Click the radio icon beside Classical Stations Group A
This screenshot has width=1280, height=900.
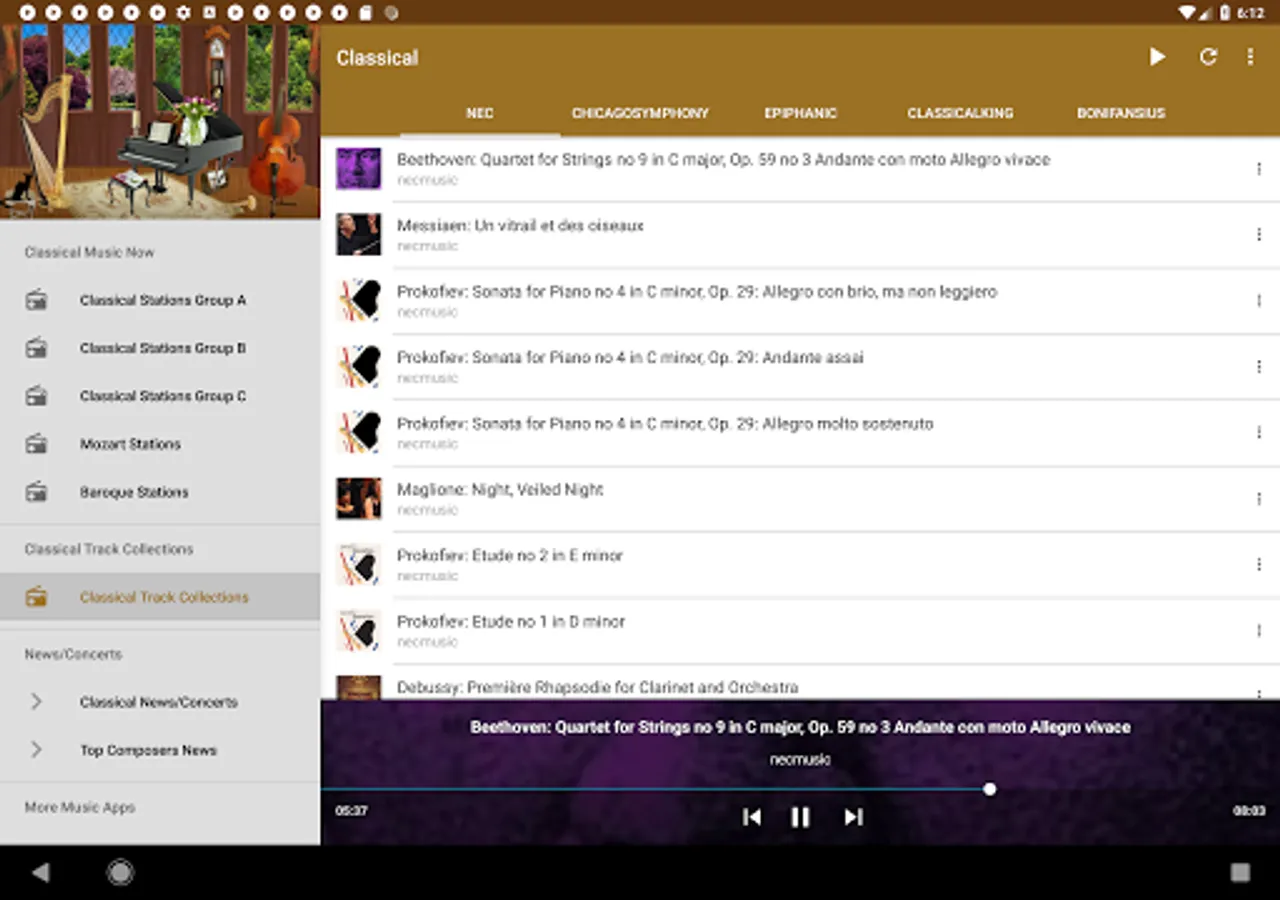tap(36, 300)
